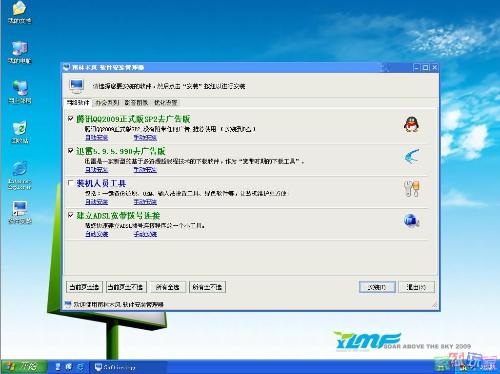Check the 装机人员工具 checkbox
Viewport: 500px width, 374px height.
coord(70,183)
